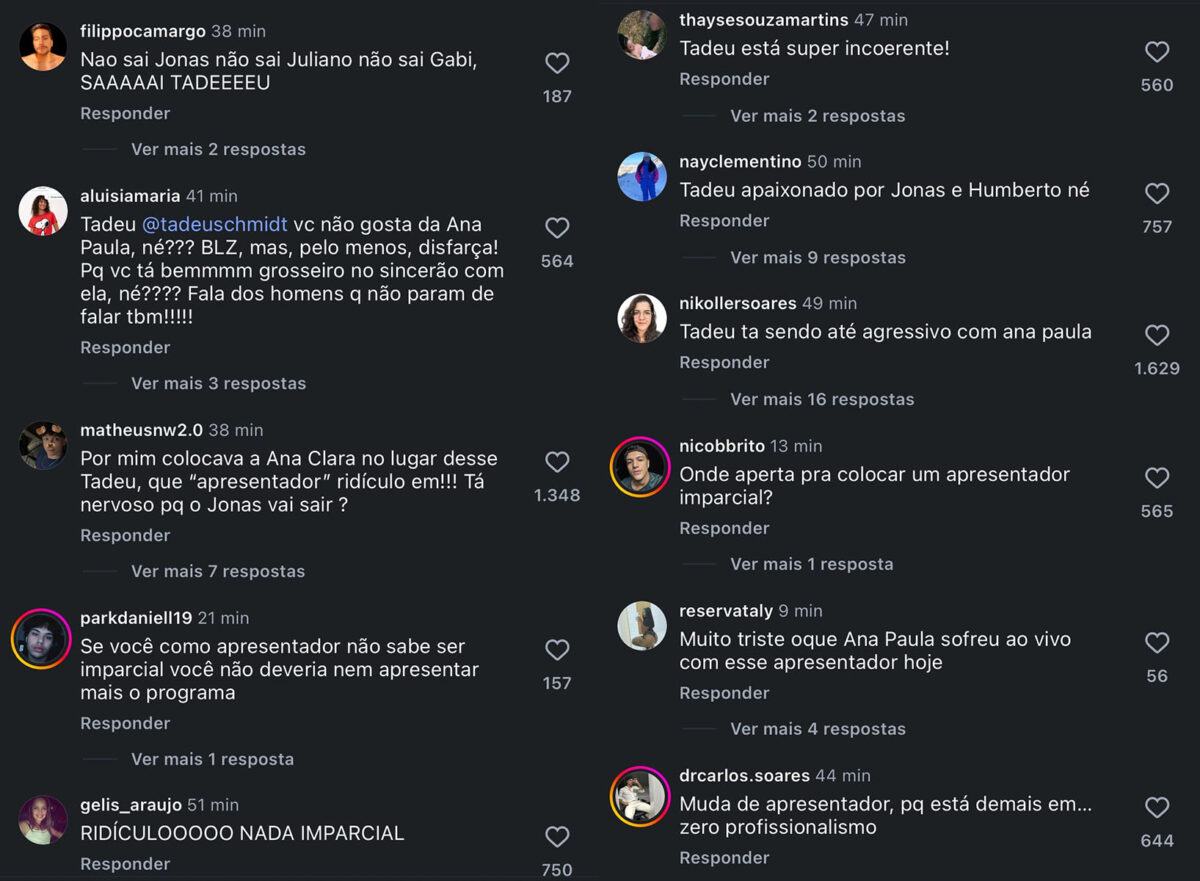
Task: Tap heart on aluisiamaria's comment
Action: (x=557, y=228)
